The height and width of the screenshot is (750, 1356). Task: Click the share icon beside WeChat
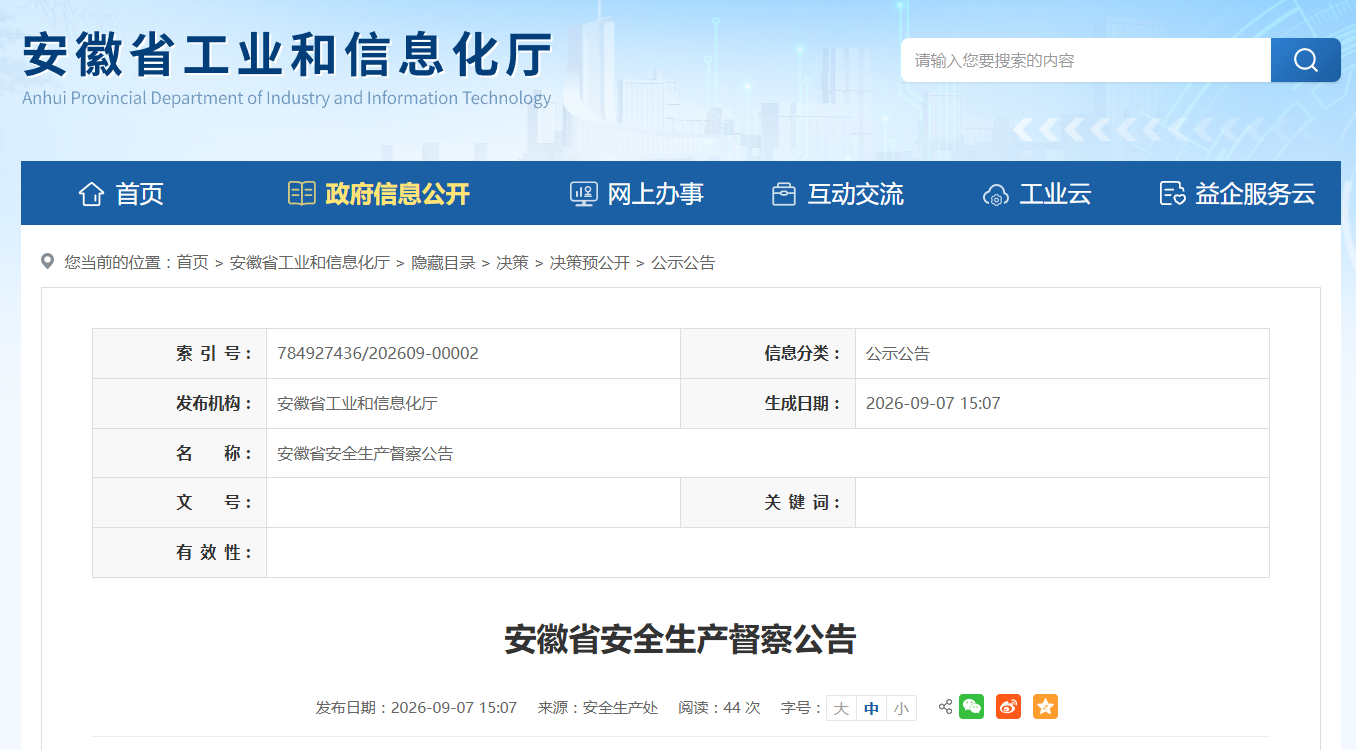[x=945, y=707]
